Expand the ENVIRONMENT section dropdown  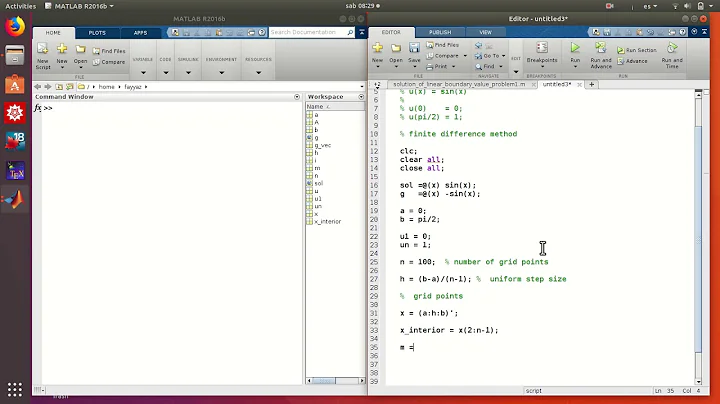pos(221,73)
